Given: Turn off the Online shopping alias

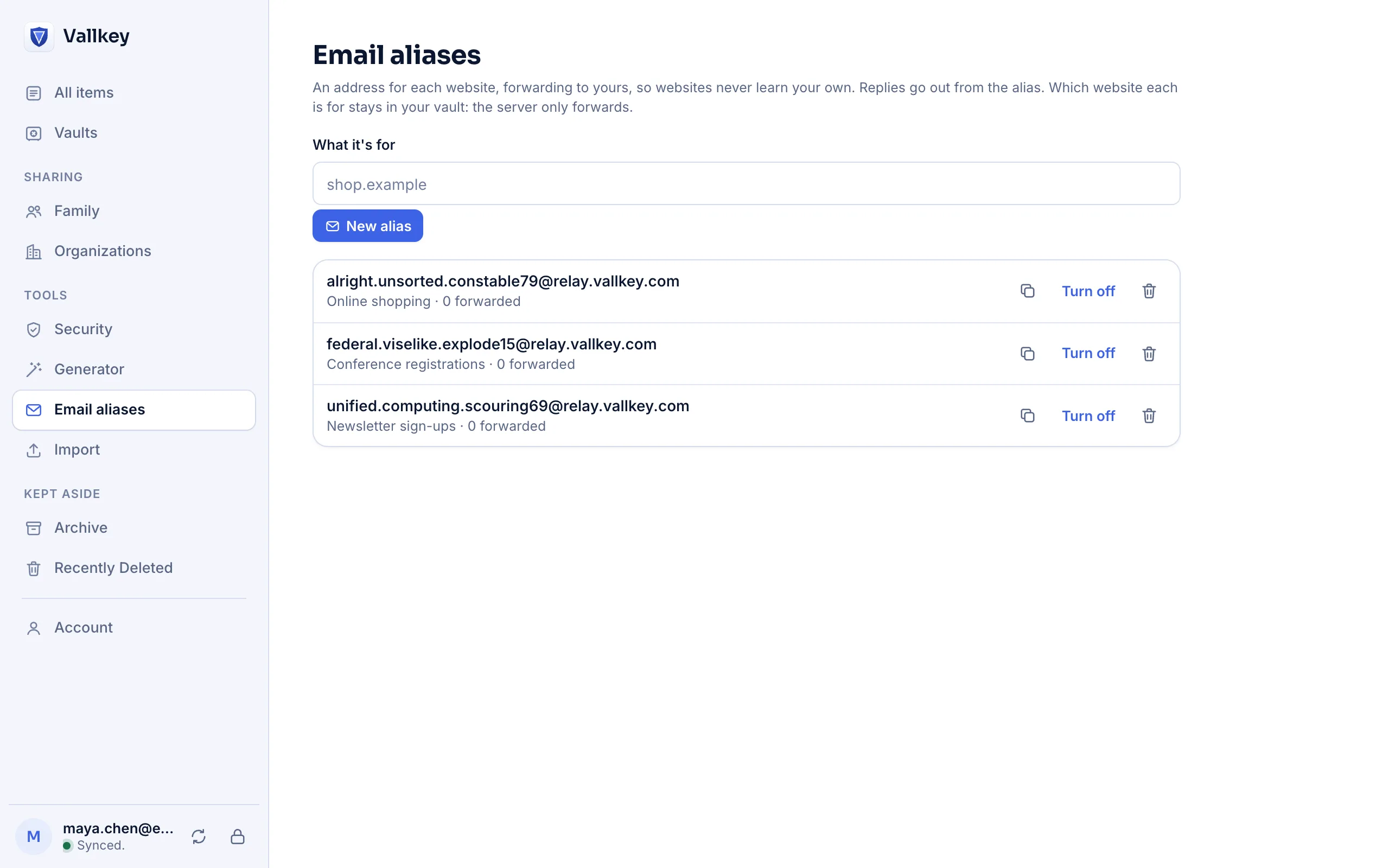Looking at the screenshot, I should coord(1088,291).
